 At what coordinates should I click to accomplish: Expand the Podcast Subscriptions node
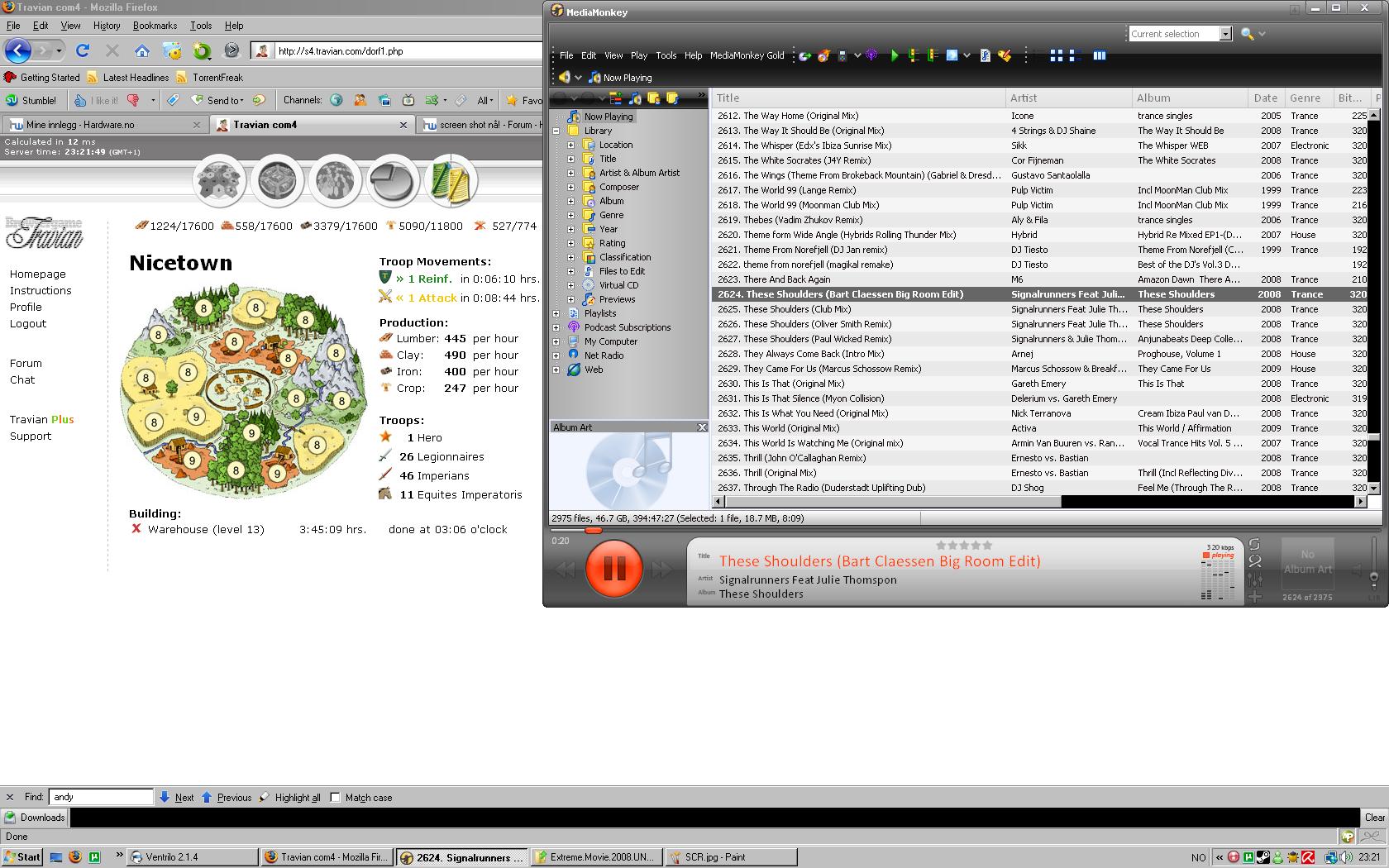pyautogui.click(x=556, y=327)
